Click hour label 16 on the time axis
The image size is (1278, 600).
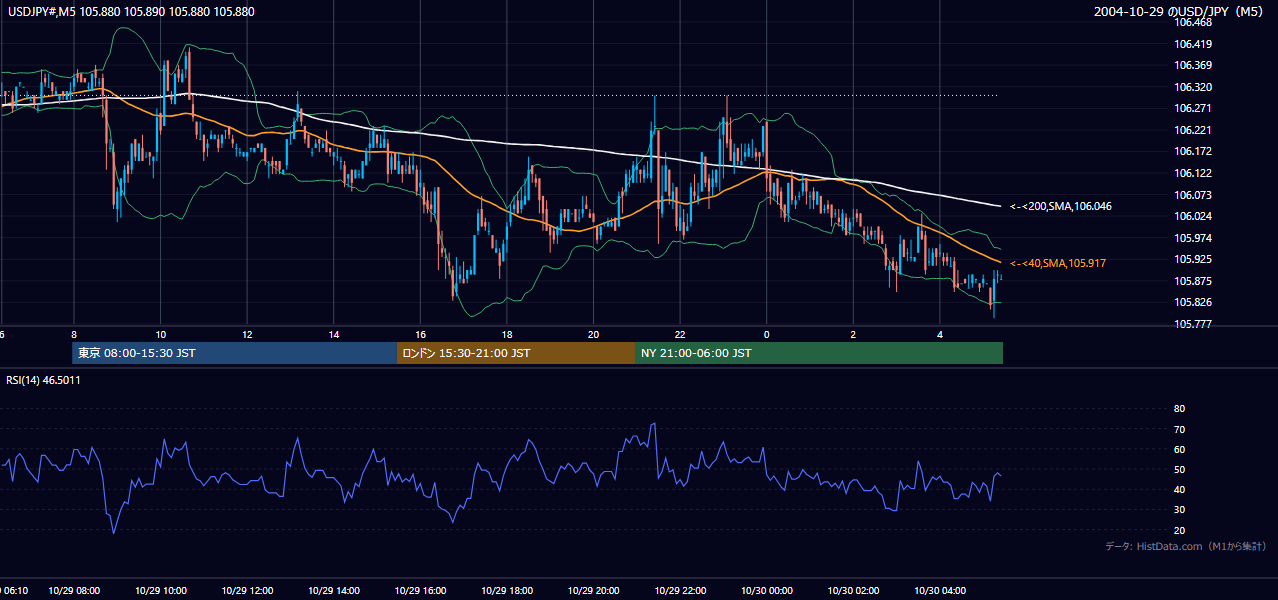point(420,334)
